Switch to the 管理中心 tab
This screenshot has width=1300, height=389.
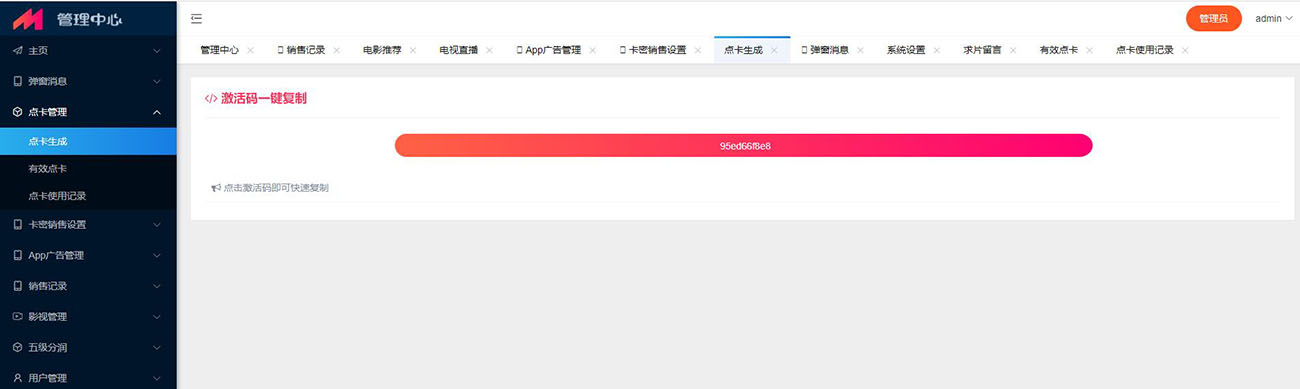219,49
